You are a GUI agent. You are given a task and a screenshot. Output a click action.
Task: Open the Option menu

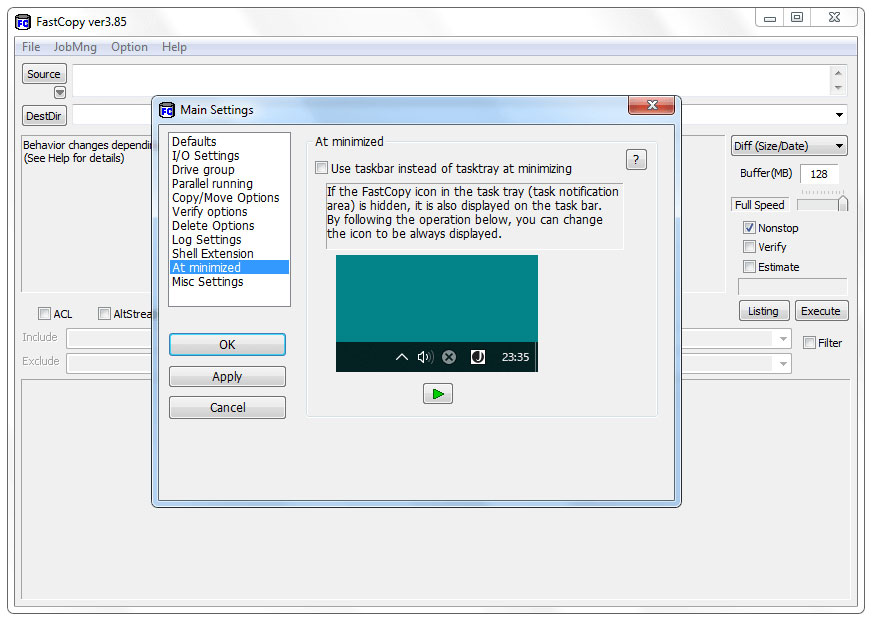130,47
